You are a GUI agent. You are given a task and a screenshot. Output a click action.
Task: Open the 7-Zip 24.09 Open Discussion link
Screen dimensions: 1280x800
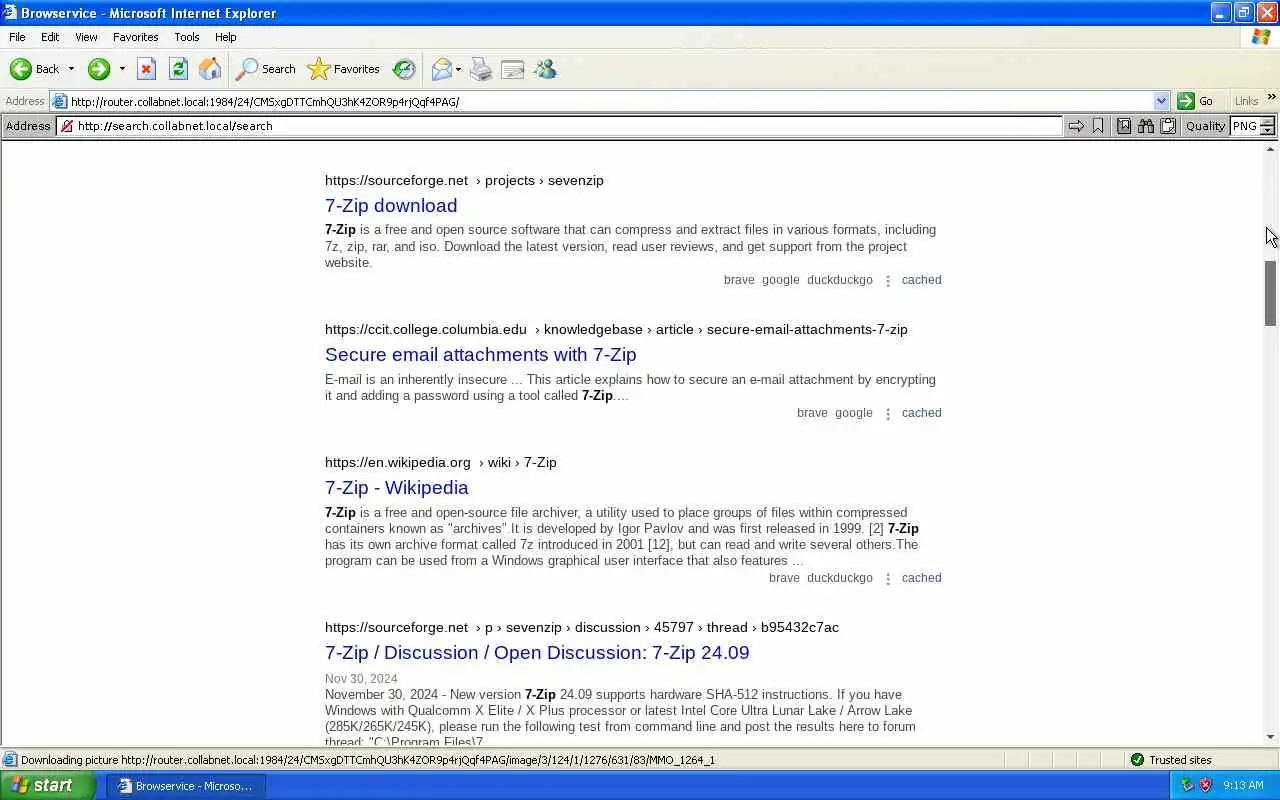[537, 652]
